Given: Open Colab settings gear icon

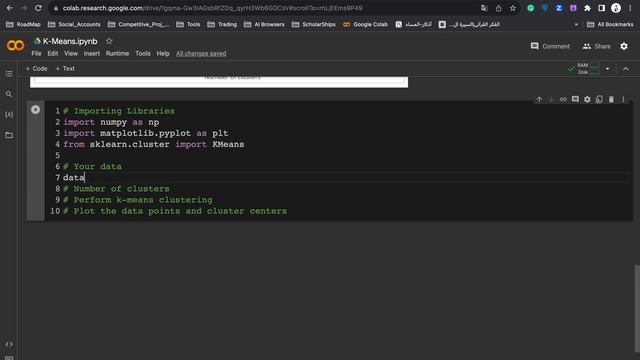Looking at the screenshot, I should (x=624, y=46).
